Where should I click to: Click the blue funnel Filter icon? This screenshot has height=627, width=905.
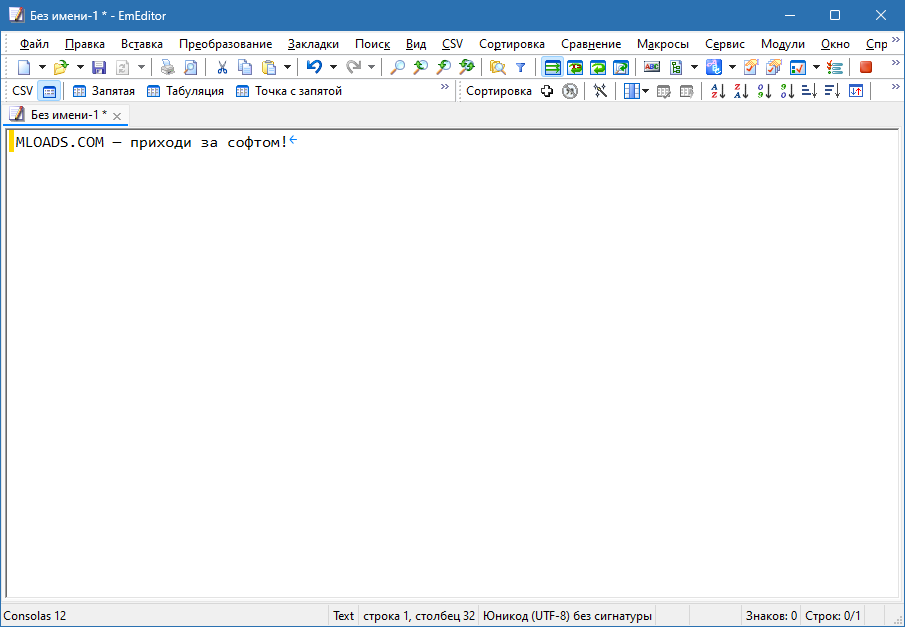[x=521, y=68]
